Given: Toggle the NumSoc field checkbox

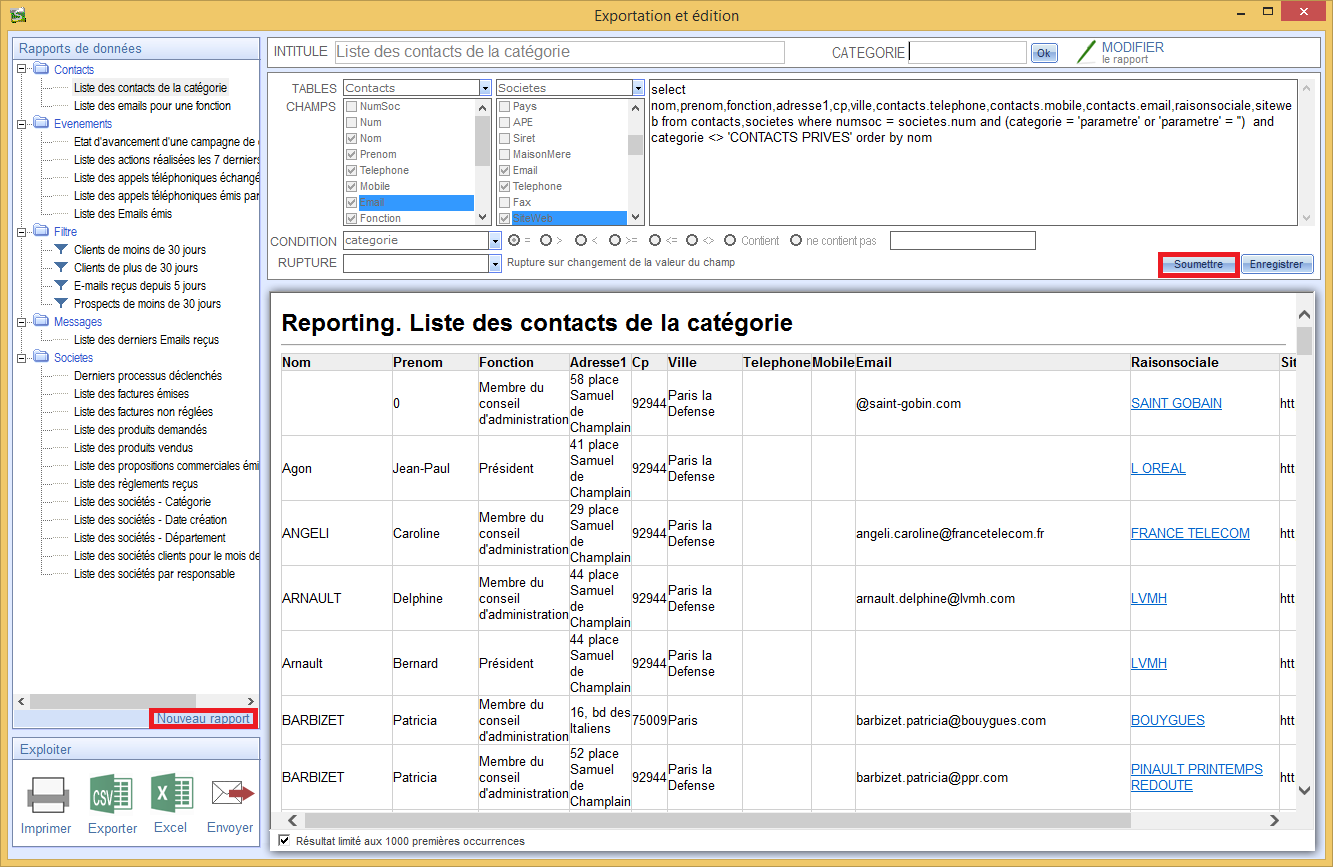Looking at the screenshot, I should [x=351, y=106].
